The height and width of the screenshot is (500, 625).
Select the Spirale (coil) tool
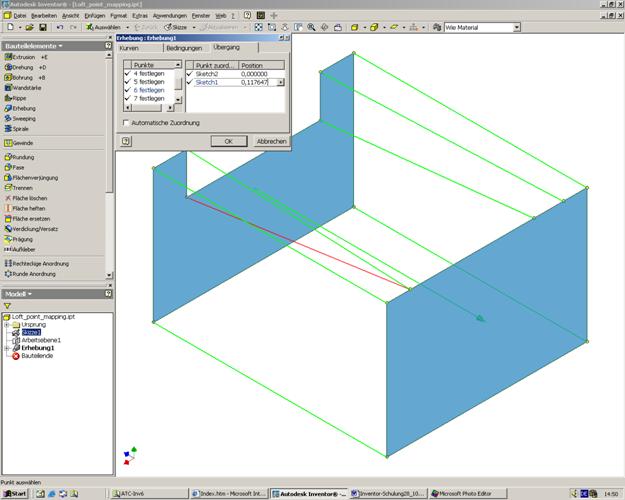[x=16, y=129]
